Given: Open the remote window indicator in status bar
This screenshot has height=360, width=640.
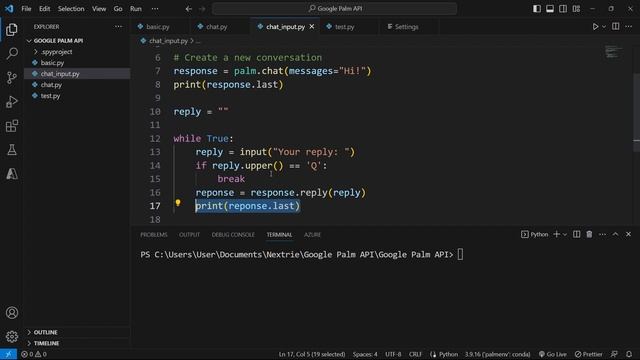Looking at the screenshot, I should (8, 354).
